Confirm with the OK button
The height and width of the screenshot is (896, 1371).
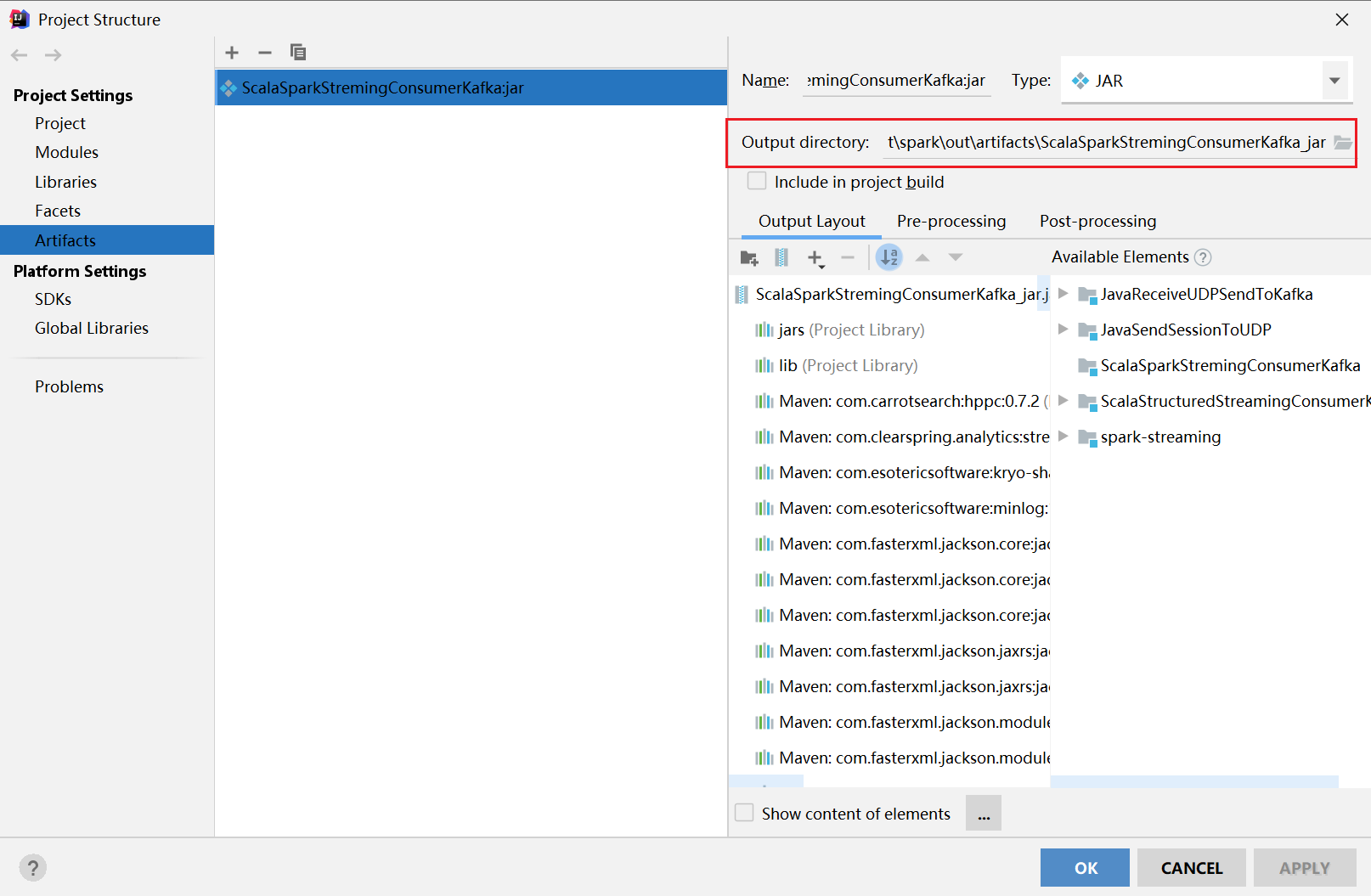(x=1085, y=868)
